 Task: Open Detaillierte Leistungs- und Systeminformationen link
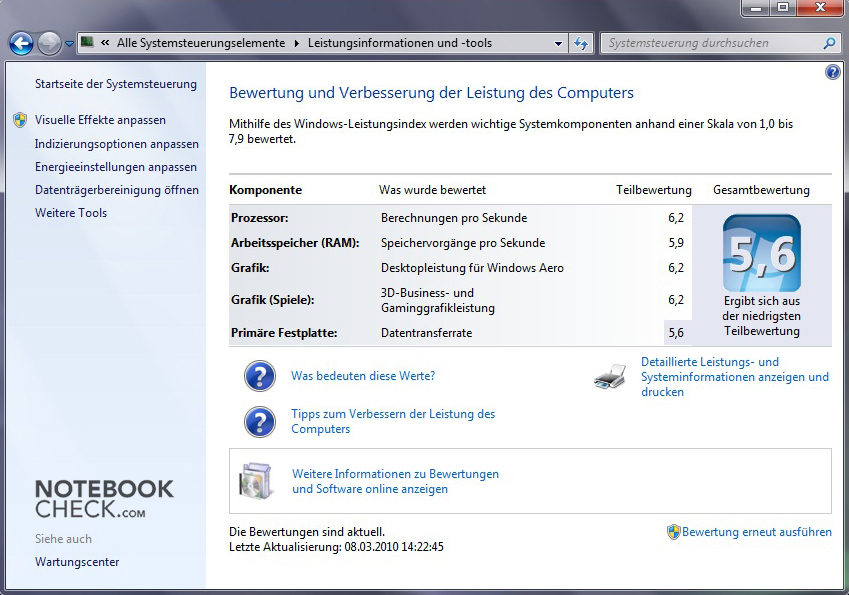(x=735, y=377)
